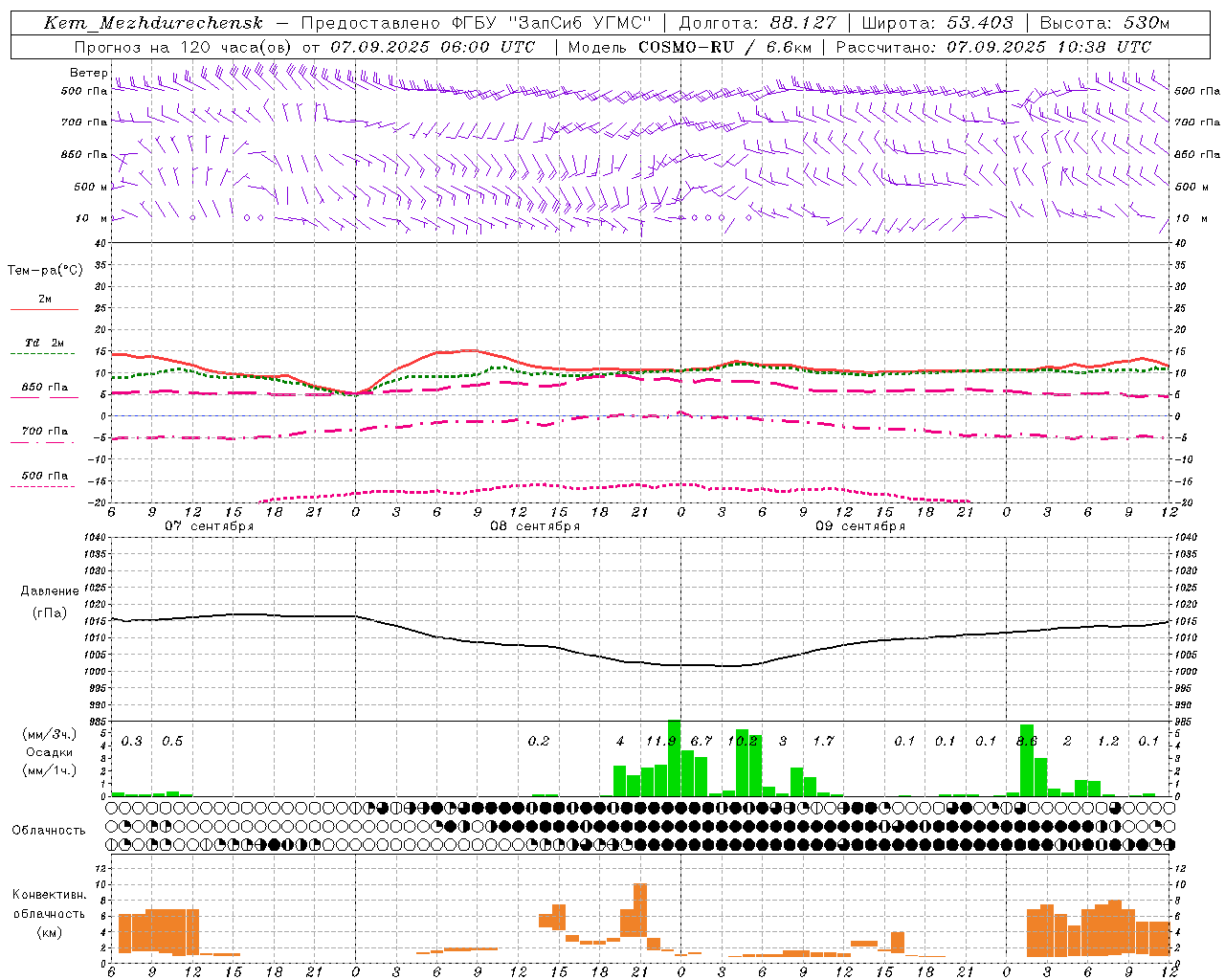Click the Широта: 53.403 value
The height and width of the screenshot is (980, 1225).
click(937, 23)
